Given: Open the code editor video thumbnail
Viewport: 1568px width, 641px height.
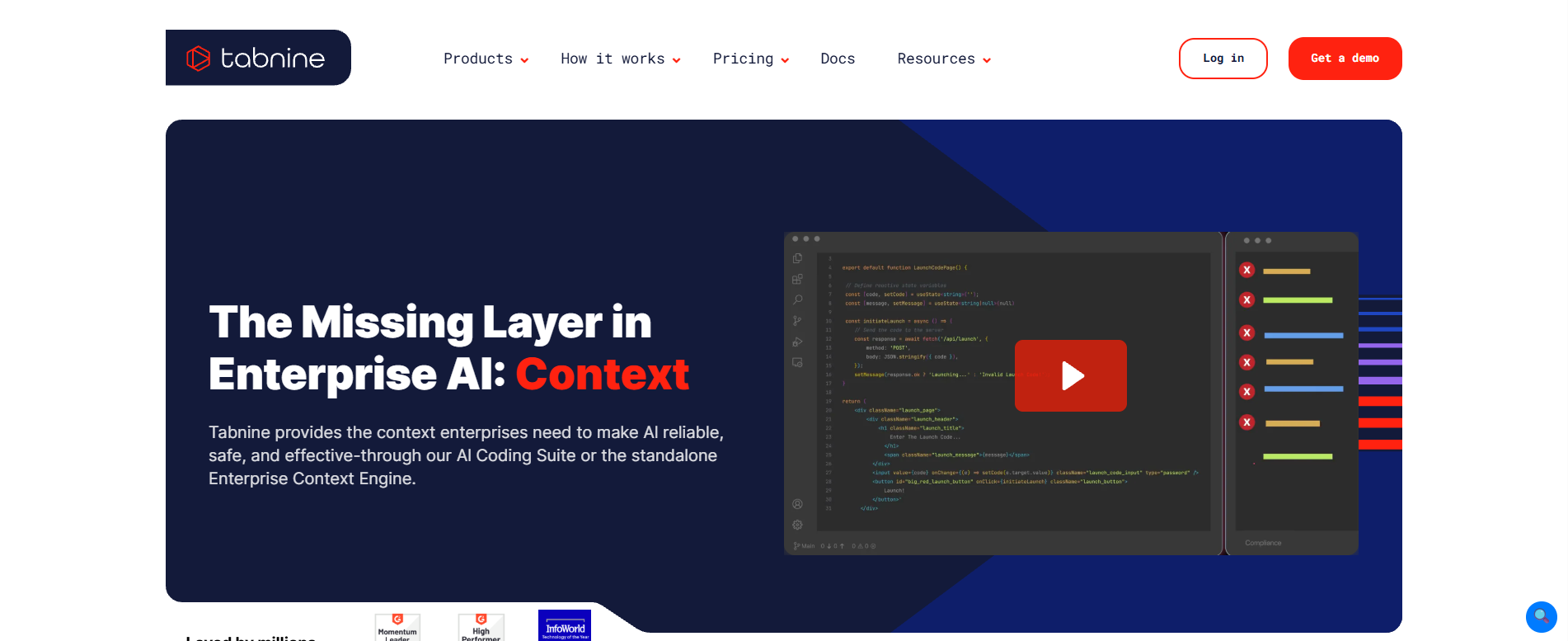Looking at the screenshot, I should pos(1071,394).
